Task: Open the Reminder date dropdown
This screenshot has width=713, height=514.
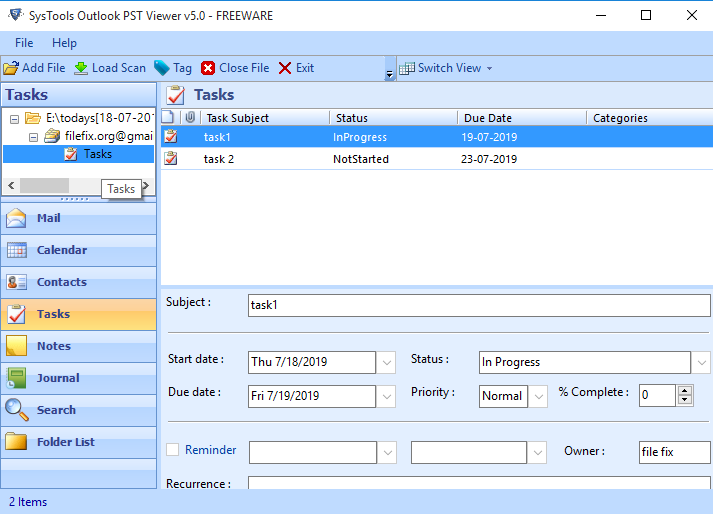Action: (387, 453)
